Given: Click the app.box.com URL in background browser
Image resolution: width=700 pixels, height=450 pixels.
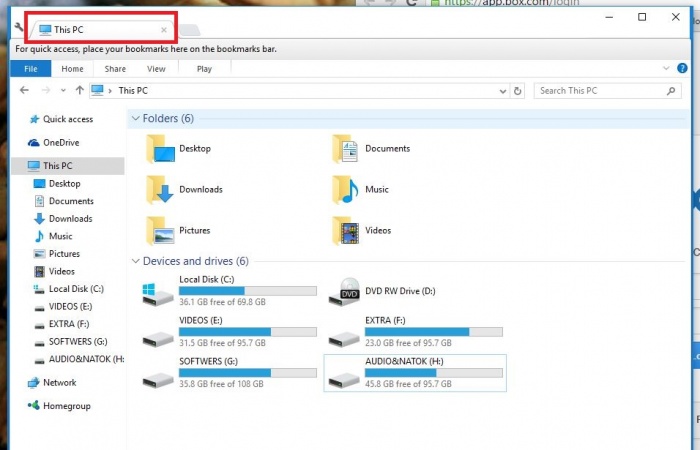Looking at the screenshot, I should pyautogui.click(x=511, y=3).
